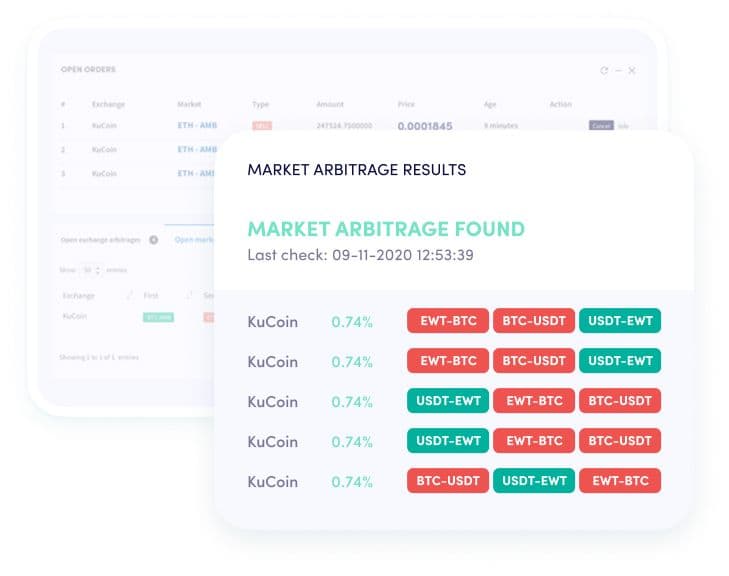Click KuCoin exchange name in the third result row
Image resolution: width=729 pixels, height=576 pixels.
tap(272, 402)
